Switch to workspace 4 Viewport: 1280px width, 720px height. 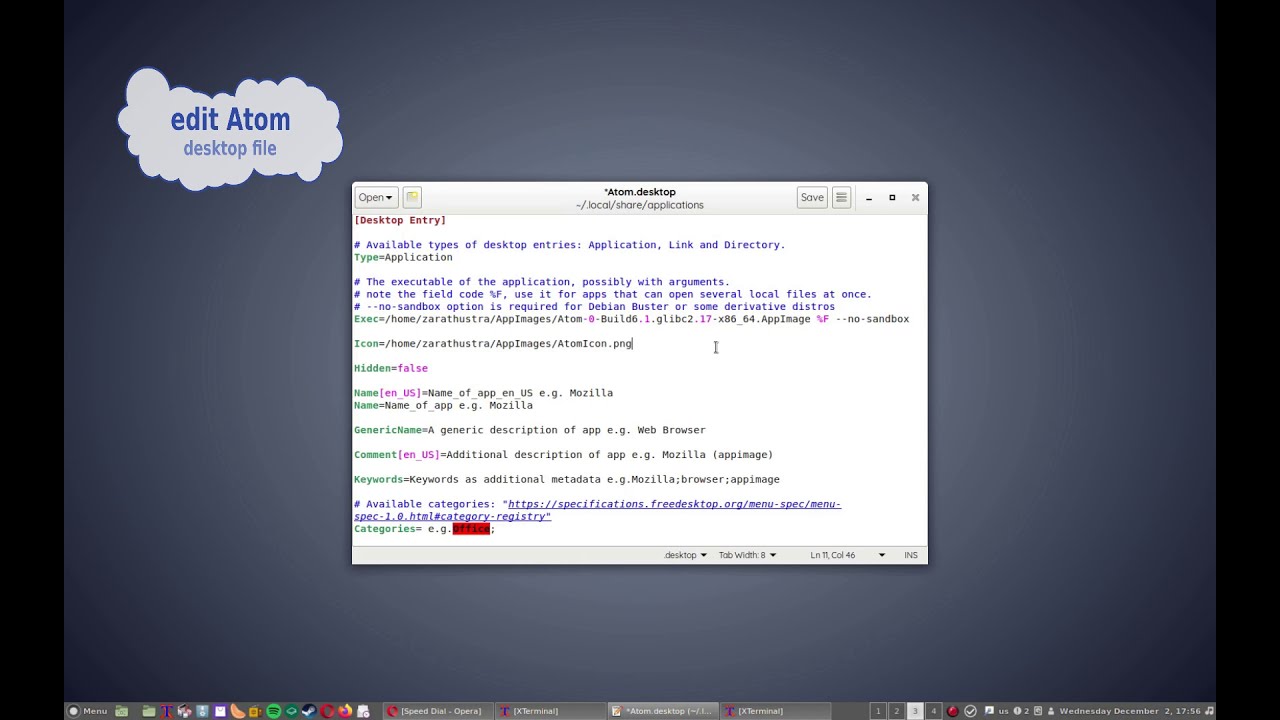tap(934, 711)
